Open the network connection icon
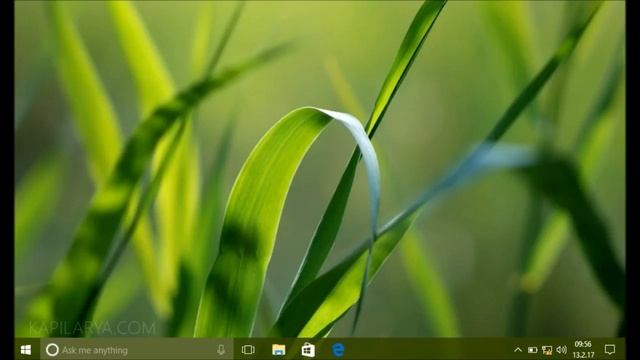This screenshot has height=360, width=640. (x=547, y=350)
